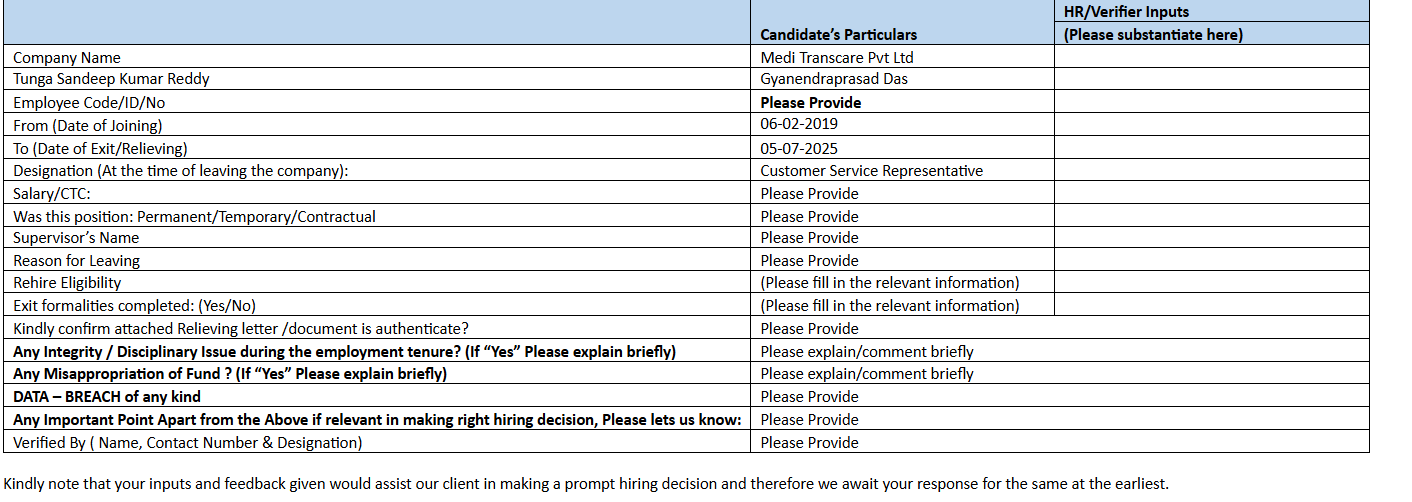The height and width of the screenshot is (502, 1412).
Task: Click the "(Please substantiate here)" header text
Action: pos(1153,34)
